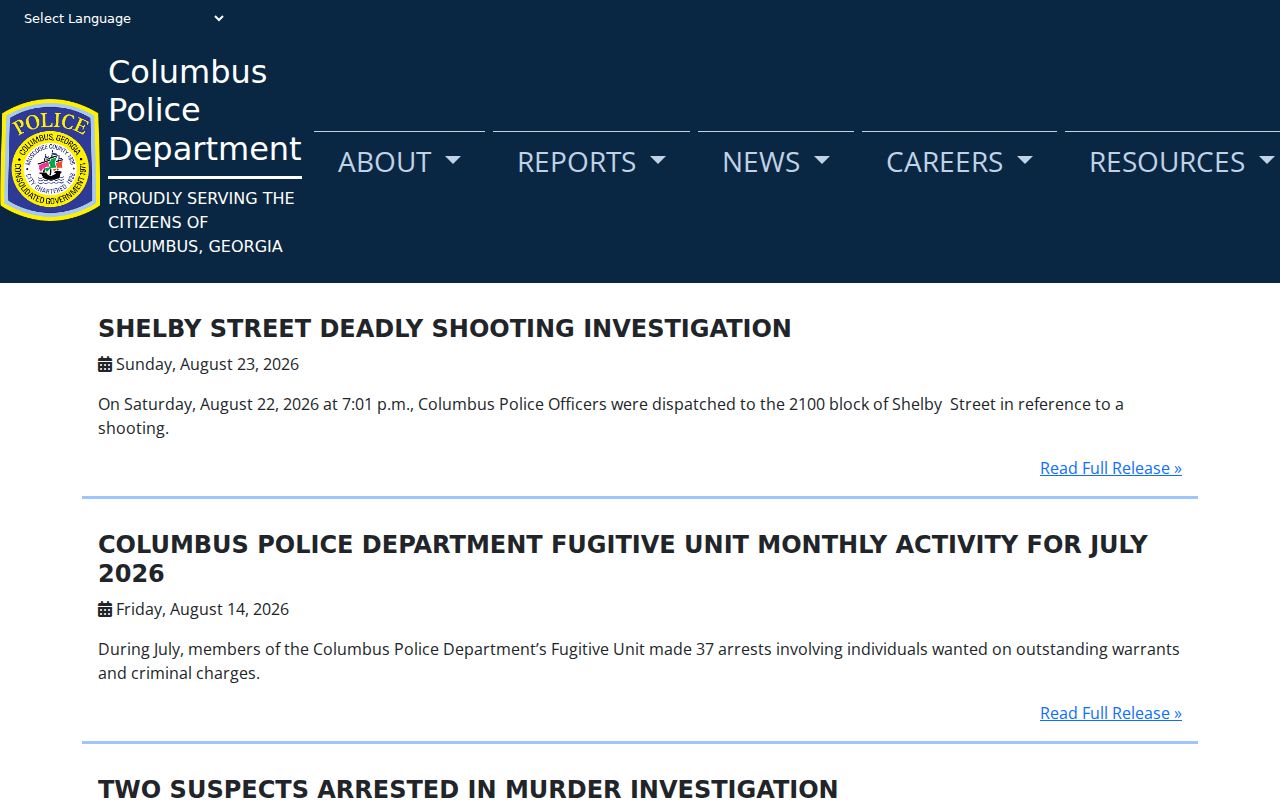Click the Fugitive Unit 37 arrests summary paragraph
The width and height of the screenshot is (1280, 800).
pyautogui.click(x=639, y=661)
